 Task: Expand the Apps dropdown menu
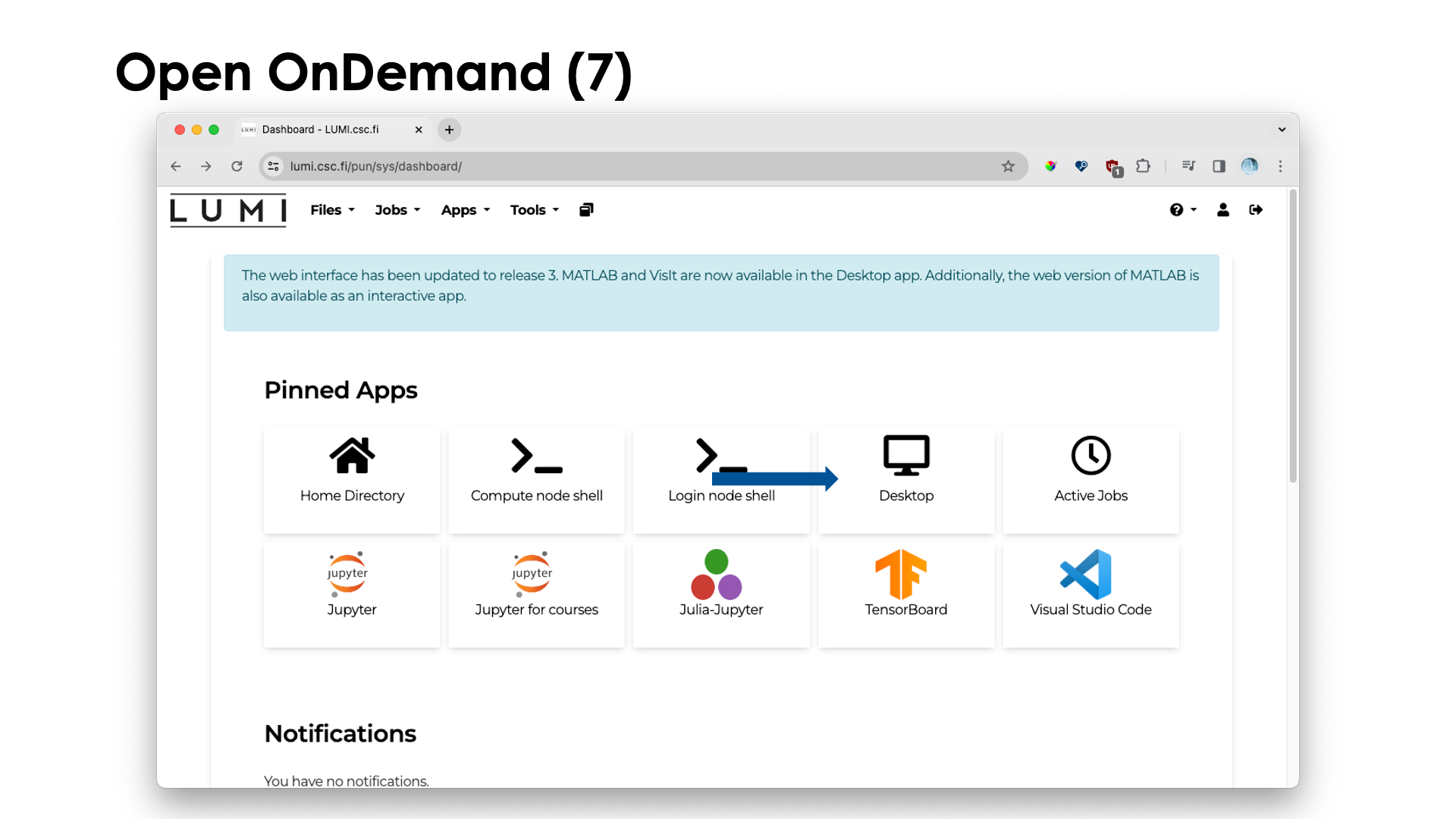click(465, 210)
